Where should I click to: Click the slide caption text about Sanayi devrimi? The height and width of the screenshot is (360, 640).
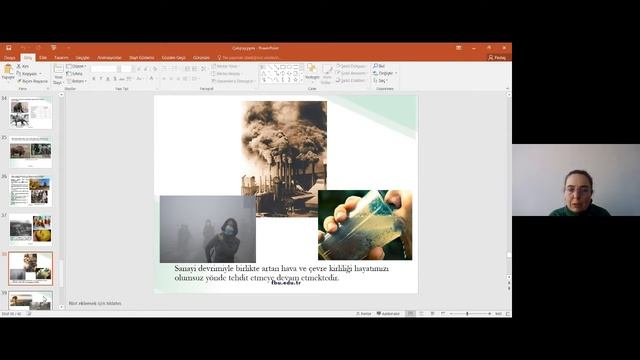(281, 273)
